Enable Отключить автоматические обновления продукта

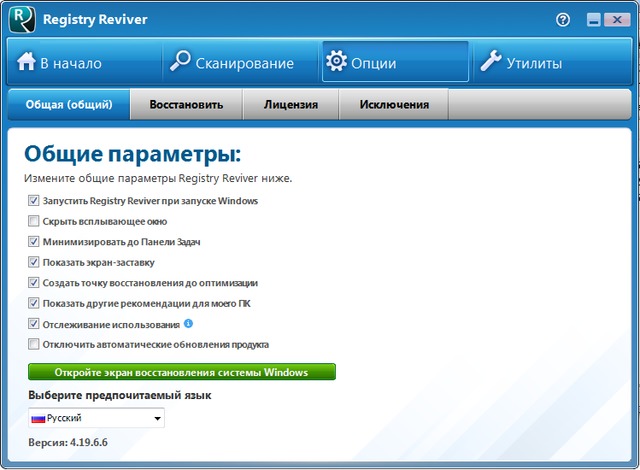34,345
